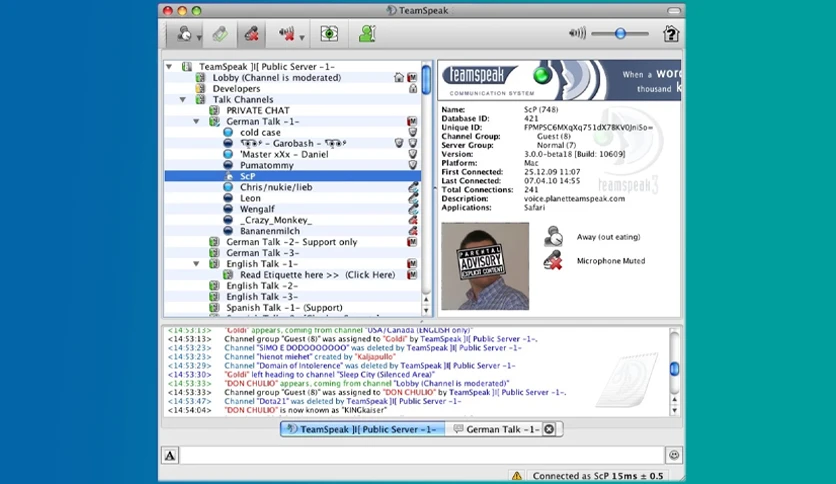836x484 pixels.
Task: Click the channel tree scroll down arrow
Action: pyautogui.click(x=426, y=310)
